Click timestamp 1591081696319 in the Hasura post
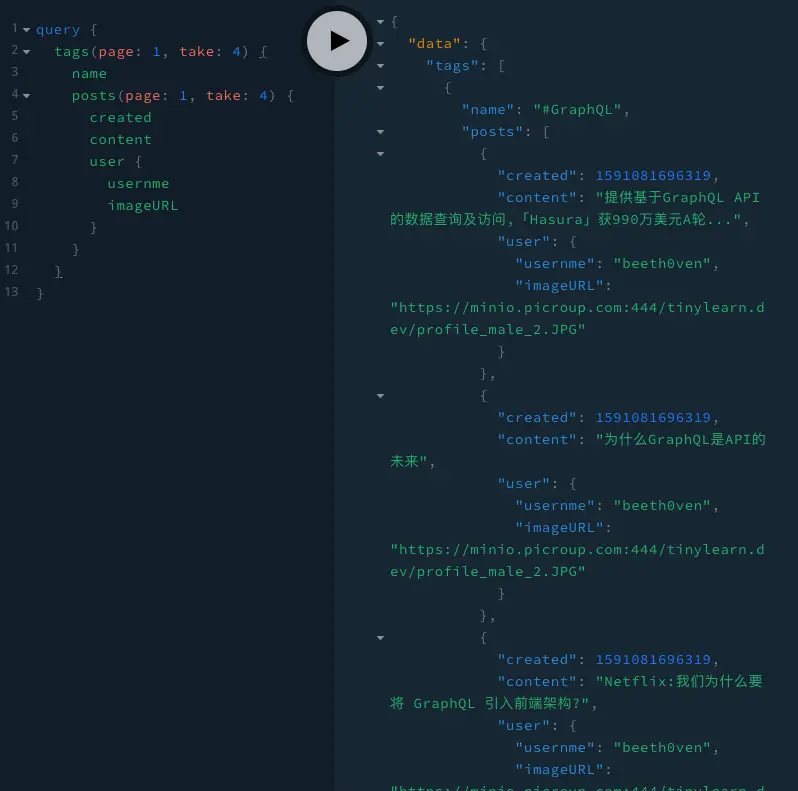Image resolution: width=798 pixels, height=791 pixels. click(x=653, y=176)
